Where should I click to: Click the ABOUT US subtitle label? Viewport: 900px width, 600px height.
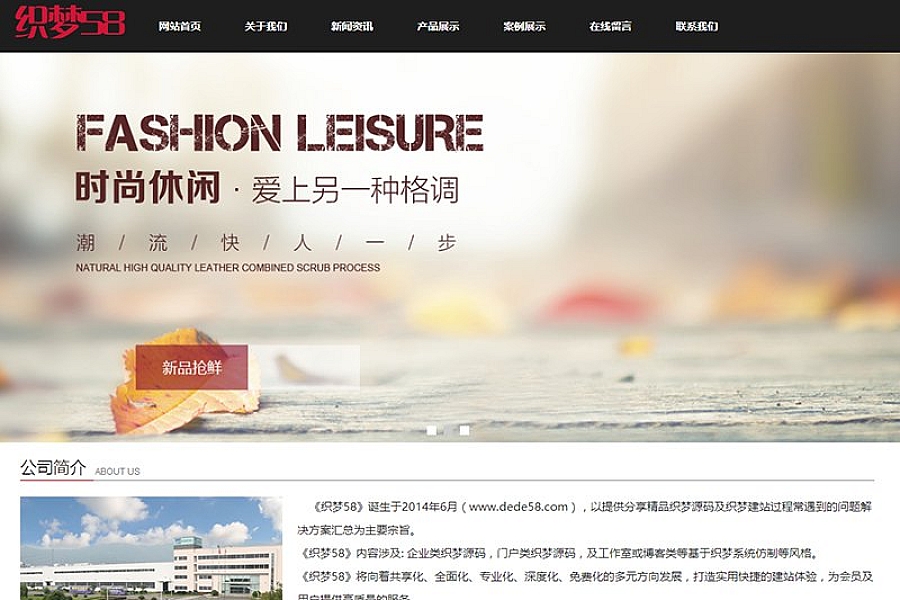point(117,471)
